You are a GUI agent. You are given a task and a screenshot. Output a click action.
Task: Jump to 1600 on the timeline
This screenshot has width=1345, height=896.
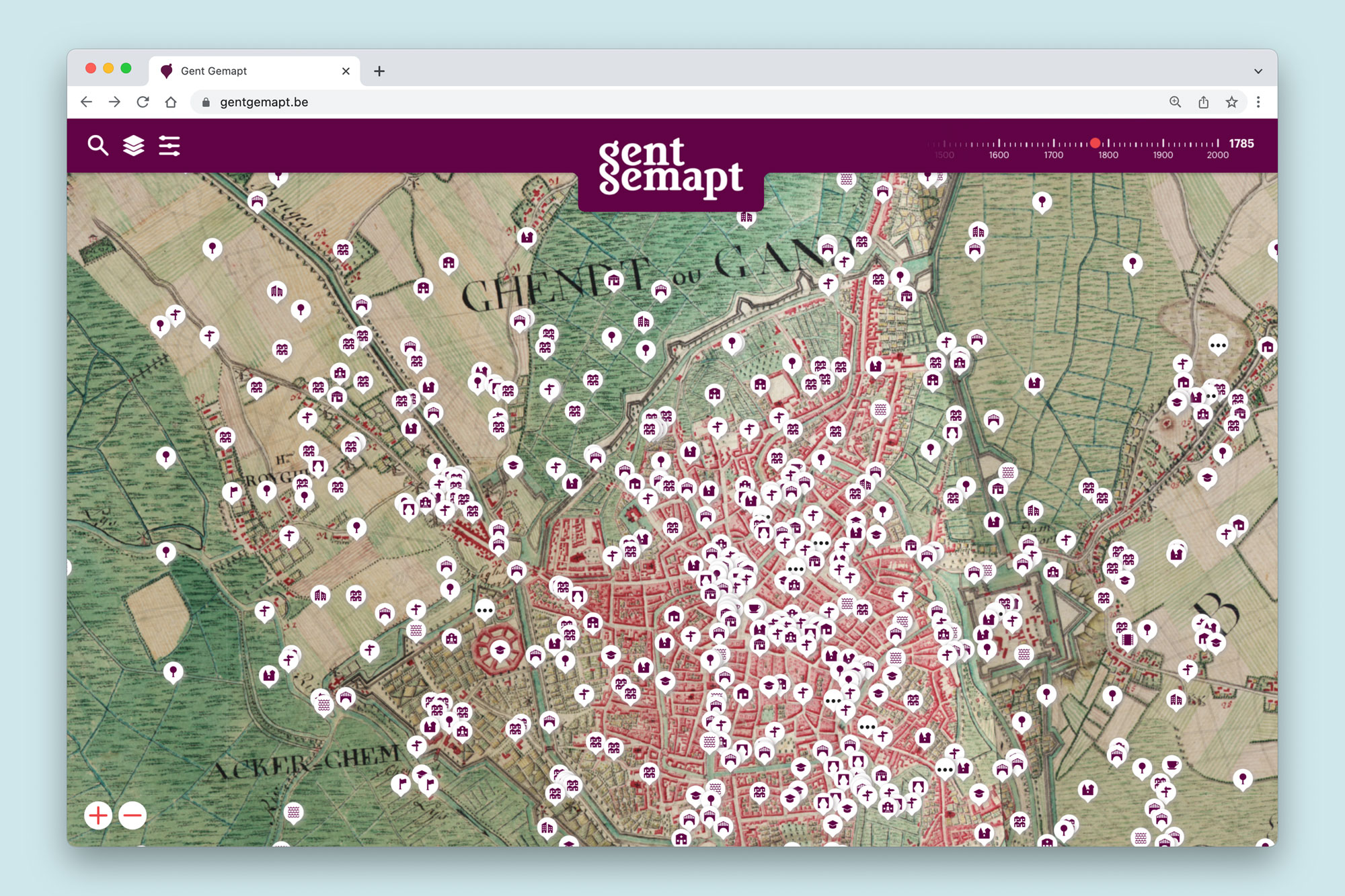click(x=999, y=155)
